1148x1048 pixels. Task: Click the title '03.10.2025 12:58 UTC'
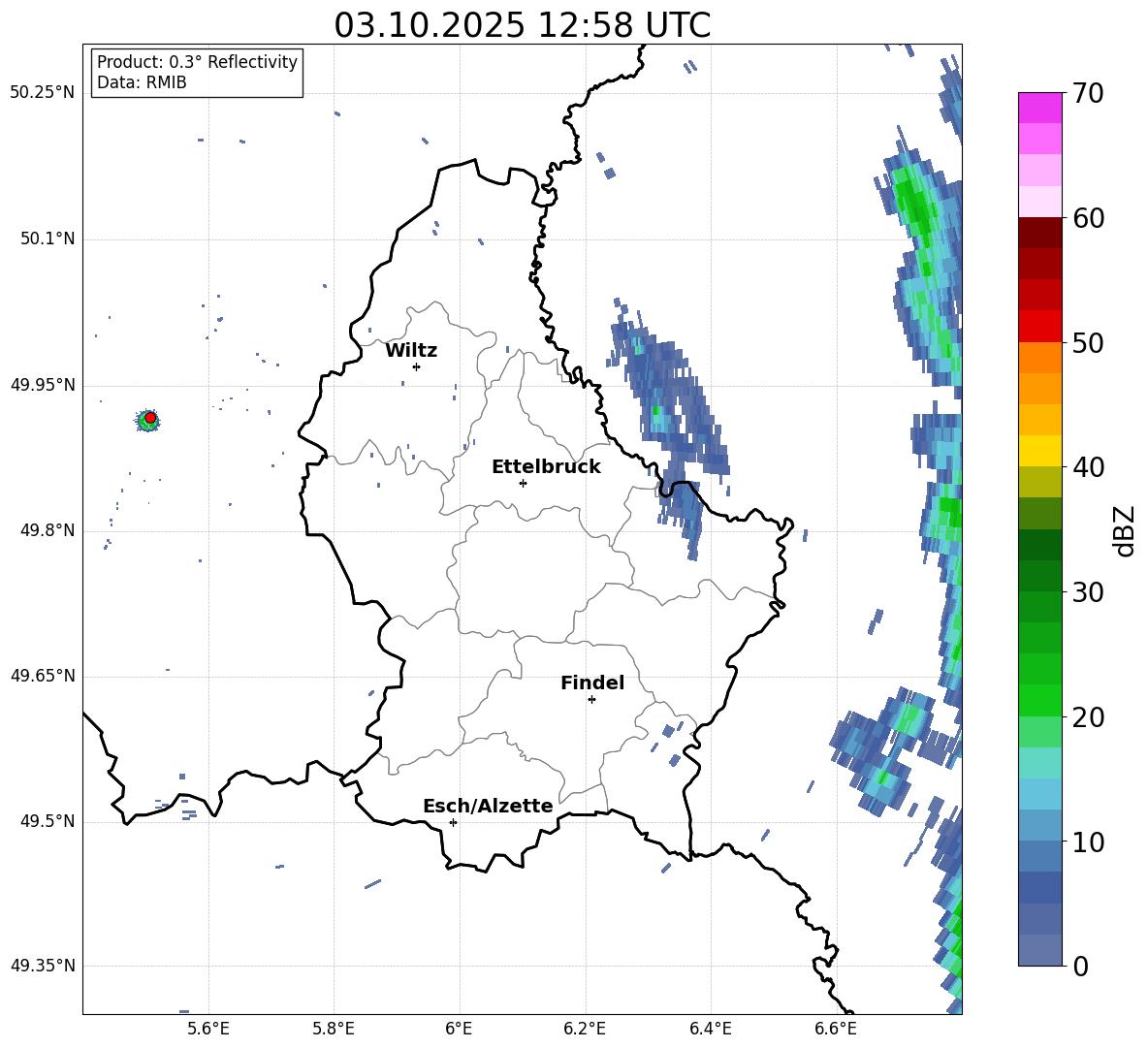coord(522,25)
